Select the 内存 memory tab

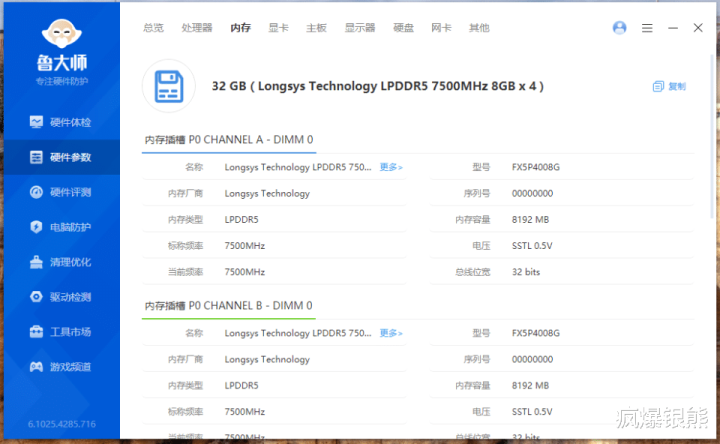(x=240, y=28)
